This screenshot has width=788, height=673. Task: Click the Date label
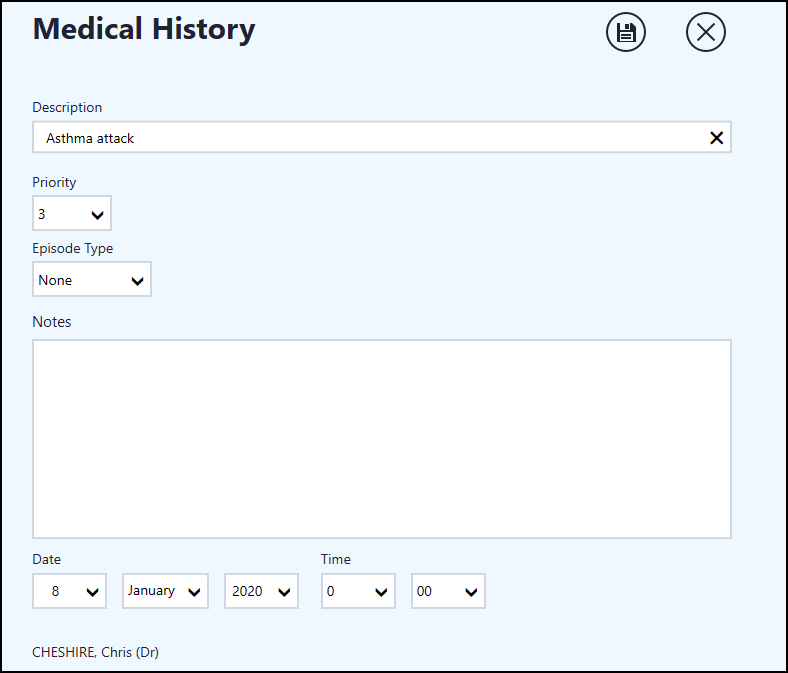[46, 560]
